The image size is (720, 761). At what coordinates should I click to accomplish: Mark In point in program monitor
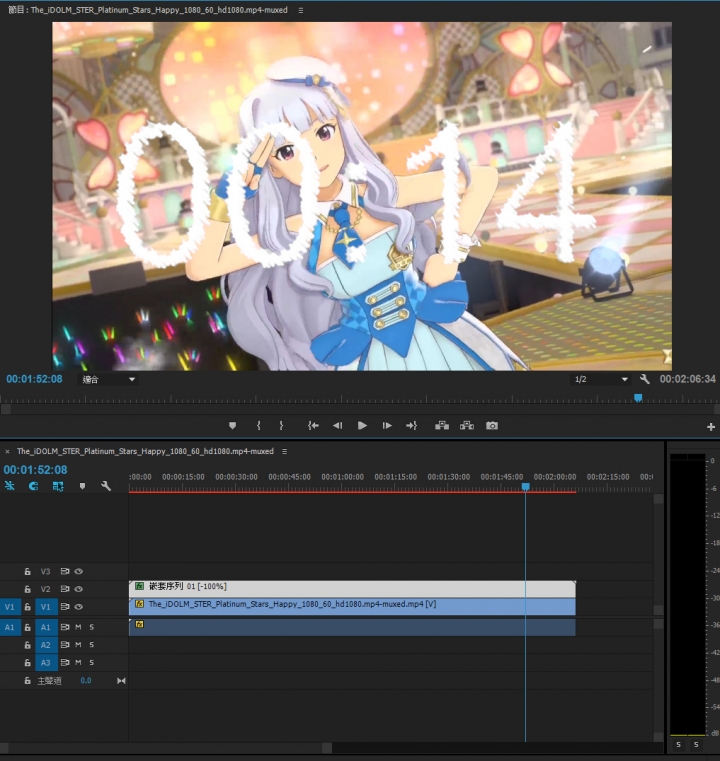coord(259,426)
